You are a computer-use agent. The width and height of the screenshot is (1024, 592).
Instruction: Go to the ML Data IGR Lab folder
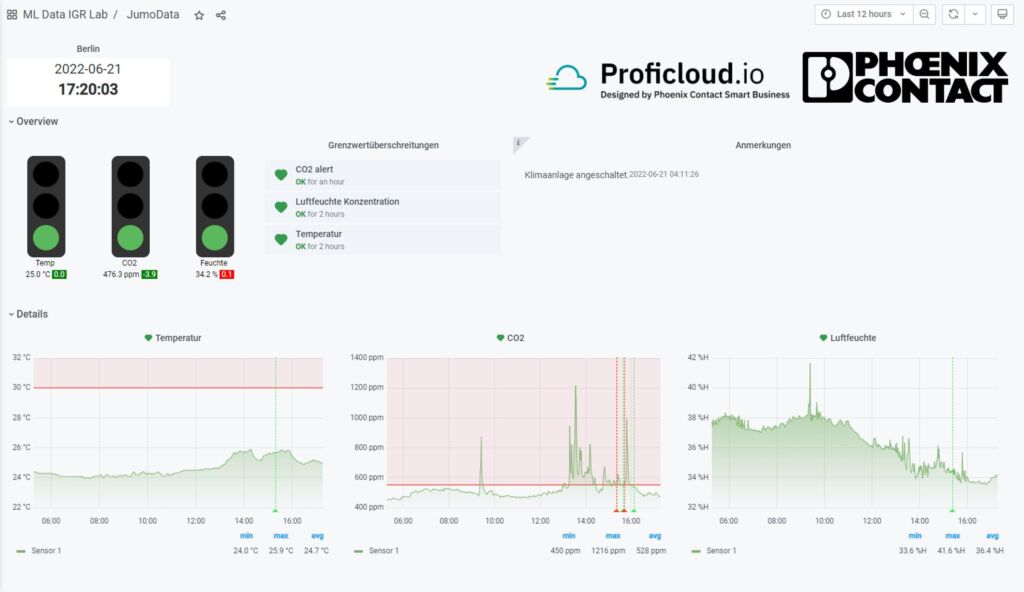(x=66, y=15)
